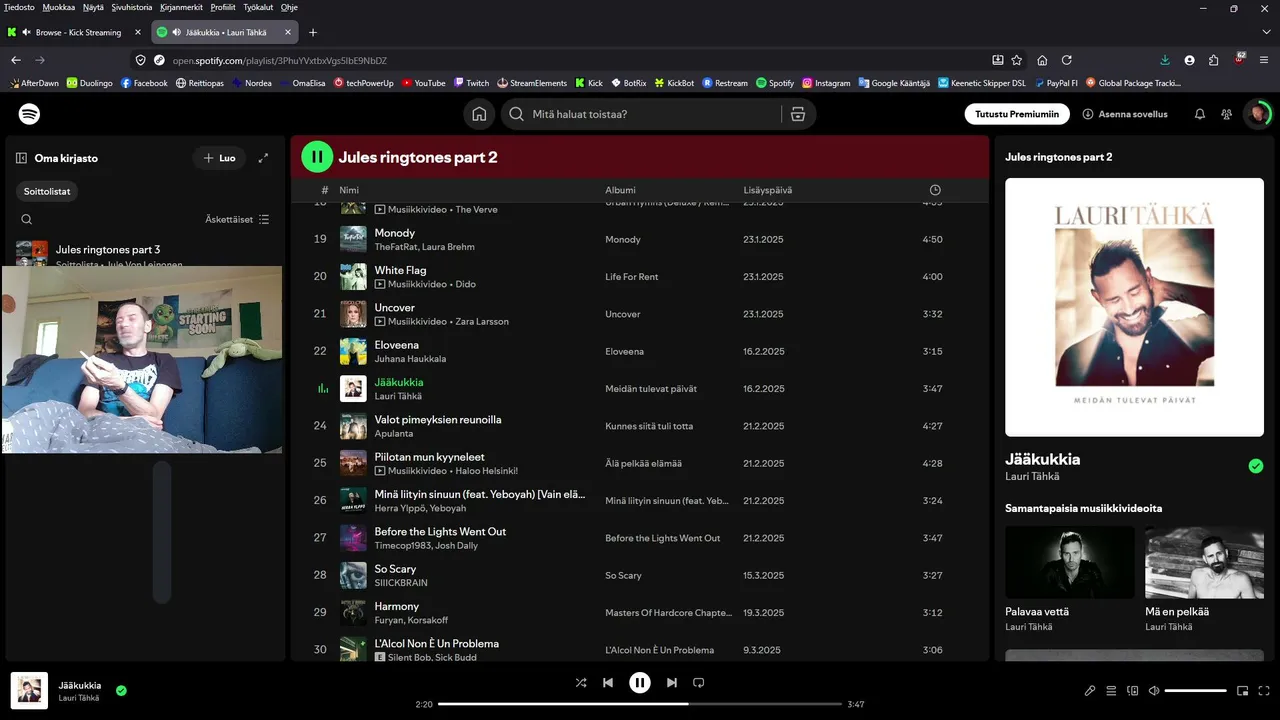Image resolution: width=1280 pixels, height=720 pixels.
Task: Open the Eloveena album link
Action: [624, 352]
